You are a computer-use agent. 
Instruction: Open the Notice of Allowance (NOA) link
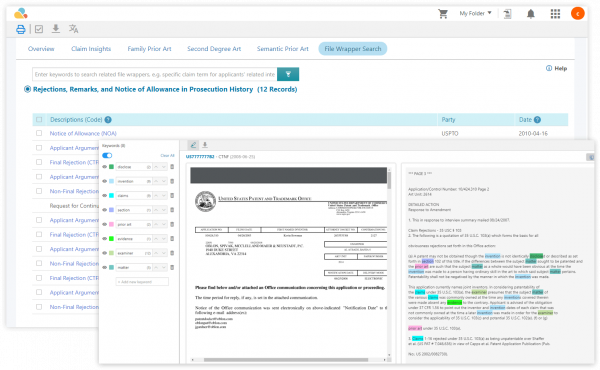(x=83, y=134)
